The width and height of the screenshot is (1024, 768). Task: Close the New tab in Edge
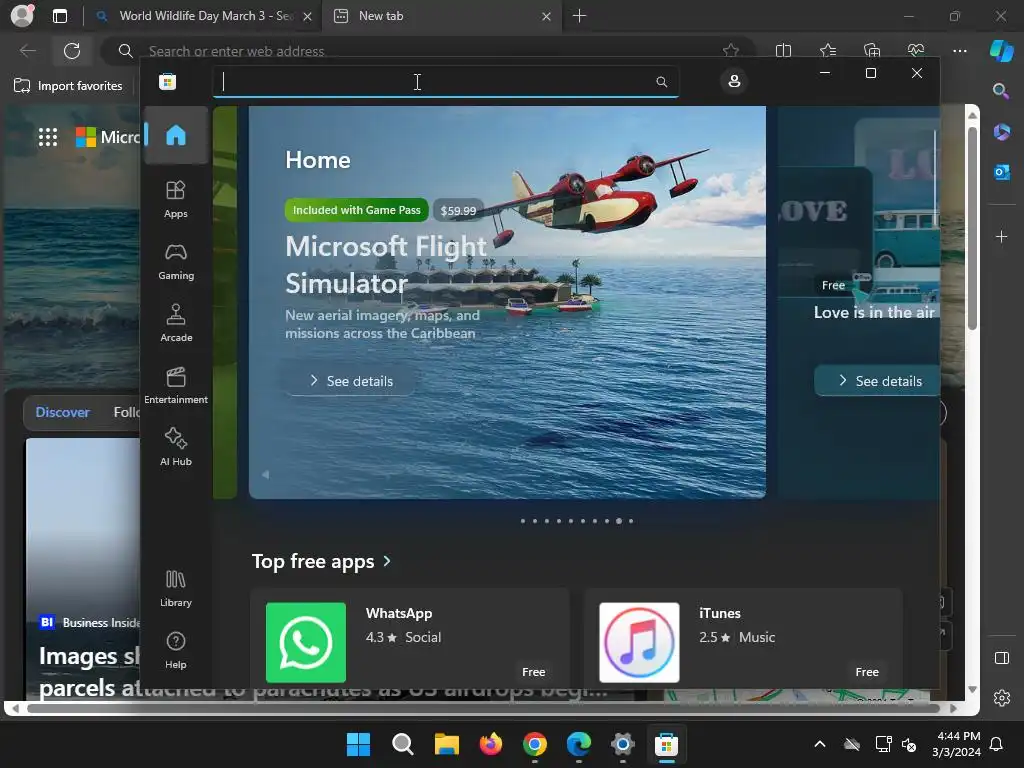click(547, 16)
